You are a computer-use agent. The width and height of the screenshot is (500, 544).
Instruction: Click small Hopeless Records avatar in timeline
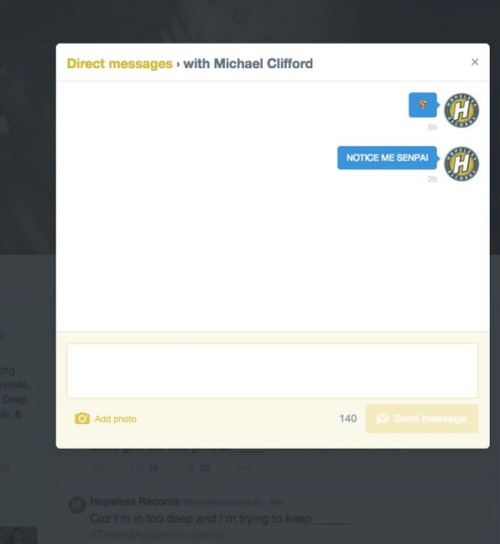point(77,504)
